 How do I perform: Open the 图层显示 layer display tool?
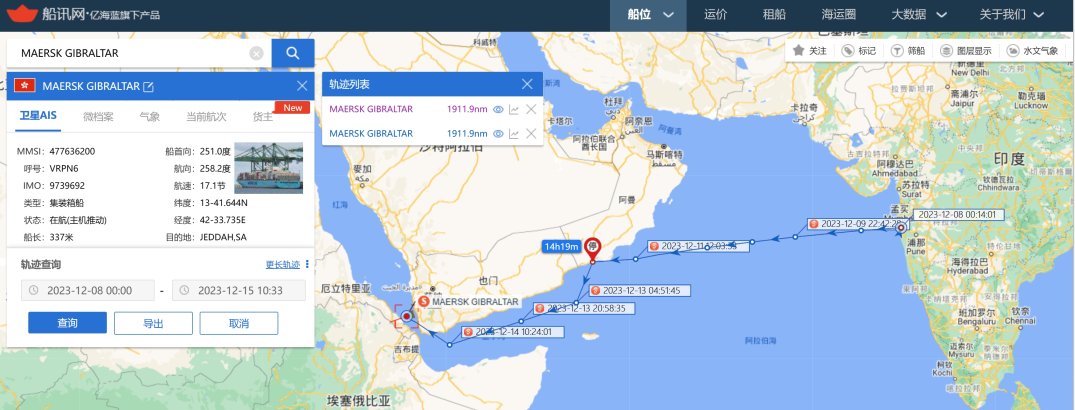[966, 51]
